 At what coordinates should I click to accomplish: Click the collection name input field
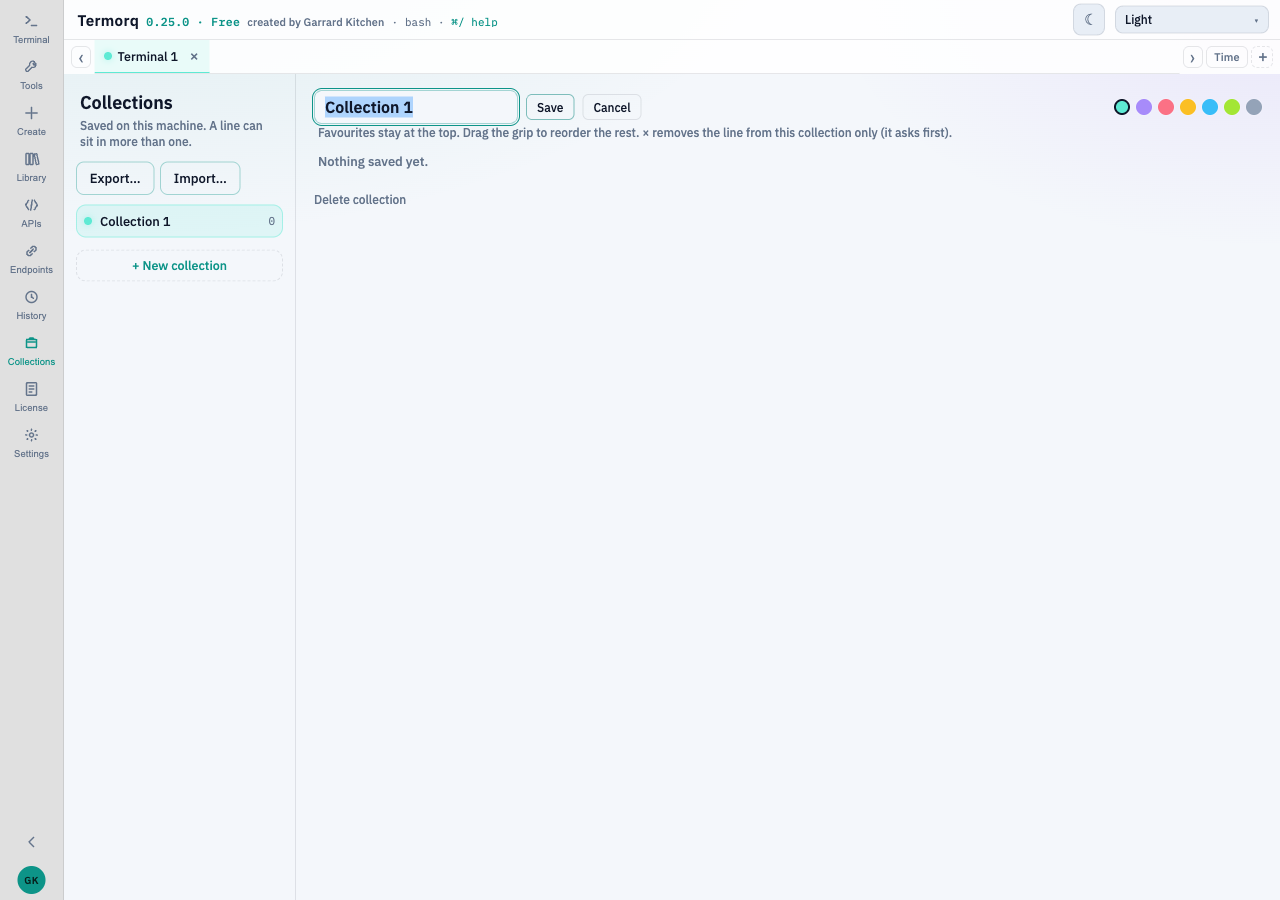pyautogui.click(x=416, y=107)
